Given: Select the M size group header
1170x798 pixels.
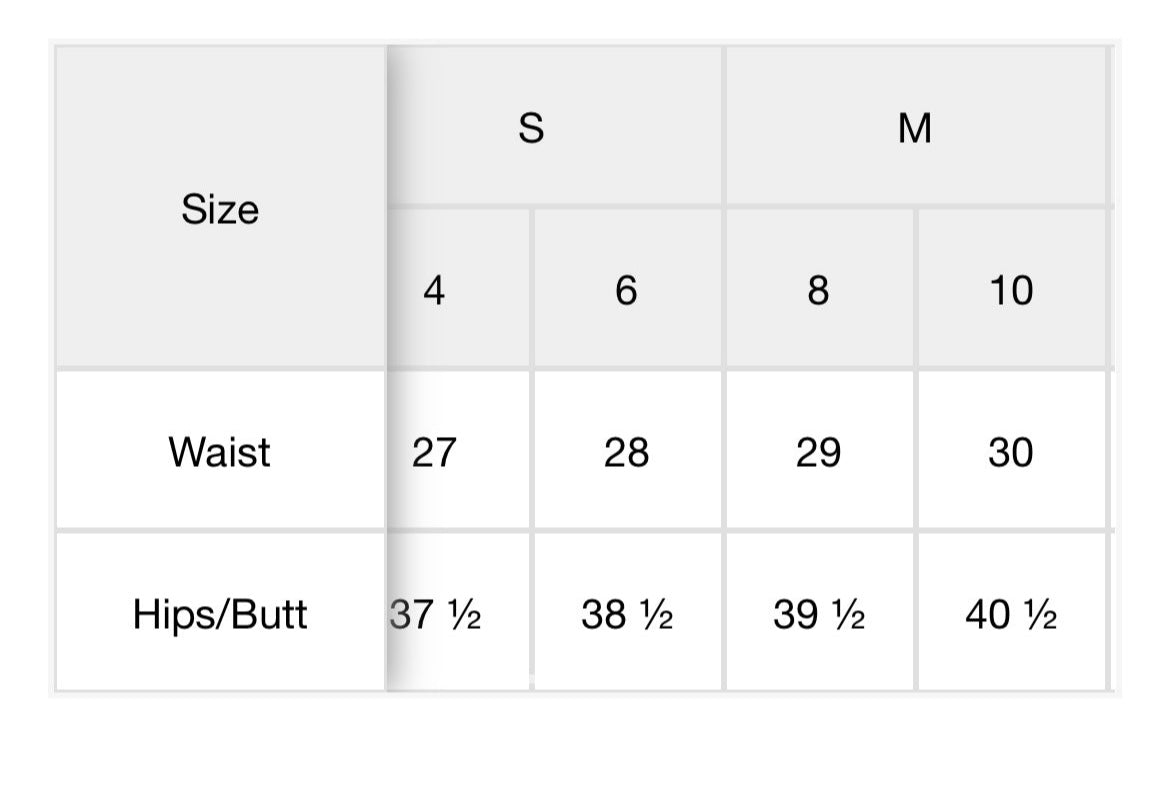Looking at the screenshot, I should coord(914,128).
